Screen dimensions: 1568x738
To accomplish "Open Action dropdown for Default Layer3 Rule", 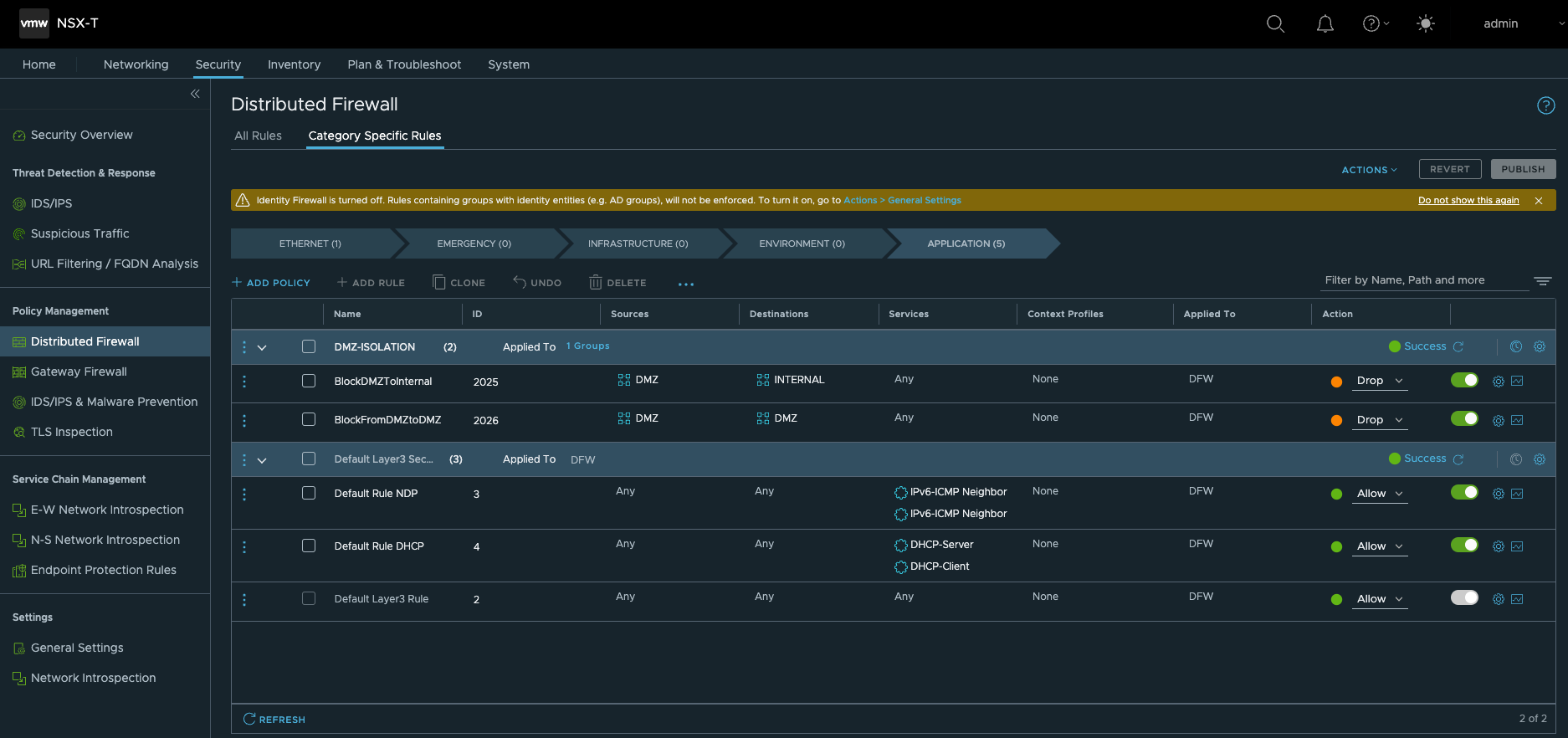I will click(1380, 599).
